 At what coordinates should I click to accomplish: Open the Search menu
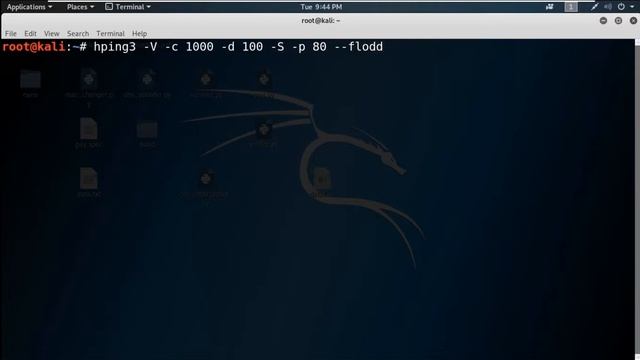78,33
